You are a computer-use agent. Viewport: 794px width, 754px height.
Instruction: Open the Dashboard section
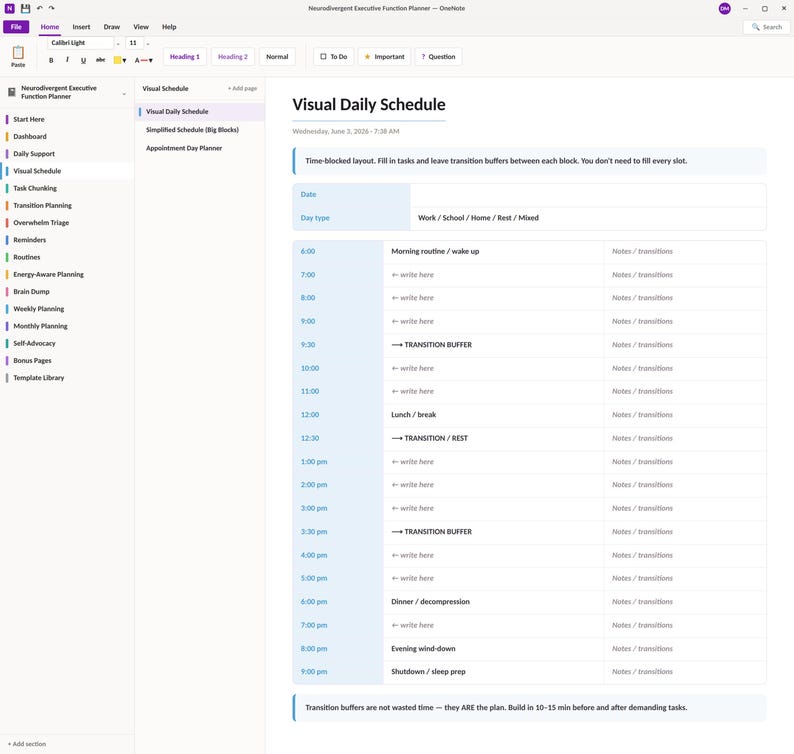(67, 137)
